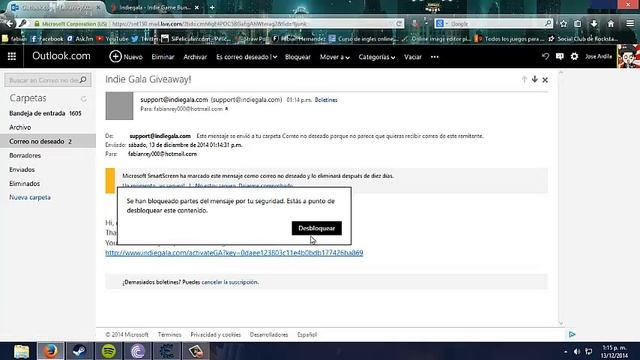Screen dimensions: 640x360
Task: Create a Nueva carpeta
Action: pyautogui.click(x=30, y=197)
